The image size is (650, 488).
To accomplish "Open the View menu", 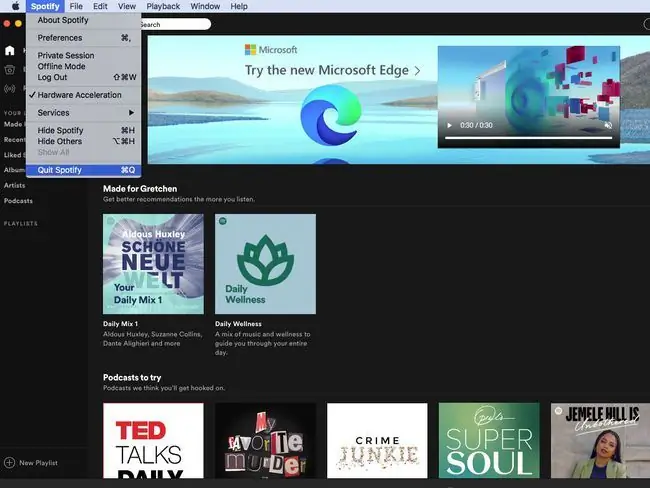I will pos(126,6).
